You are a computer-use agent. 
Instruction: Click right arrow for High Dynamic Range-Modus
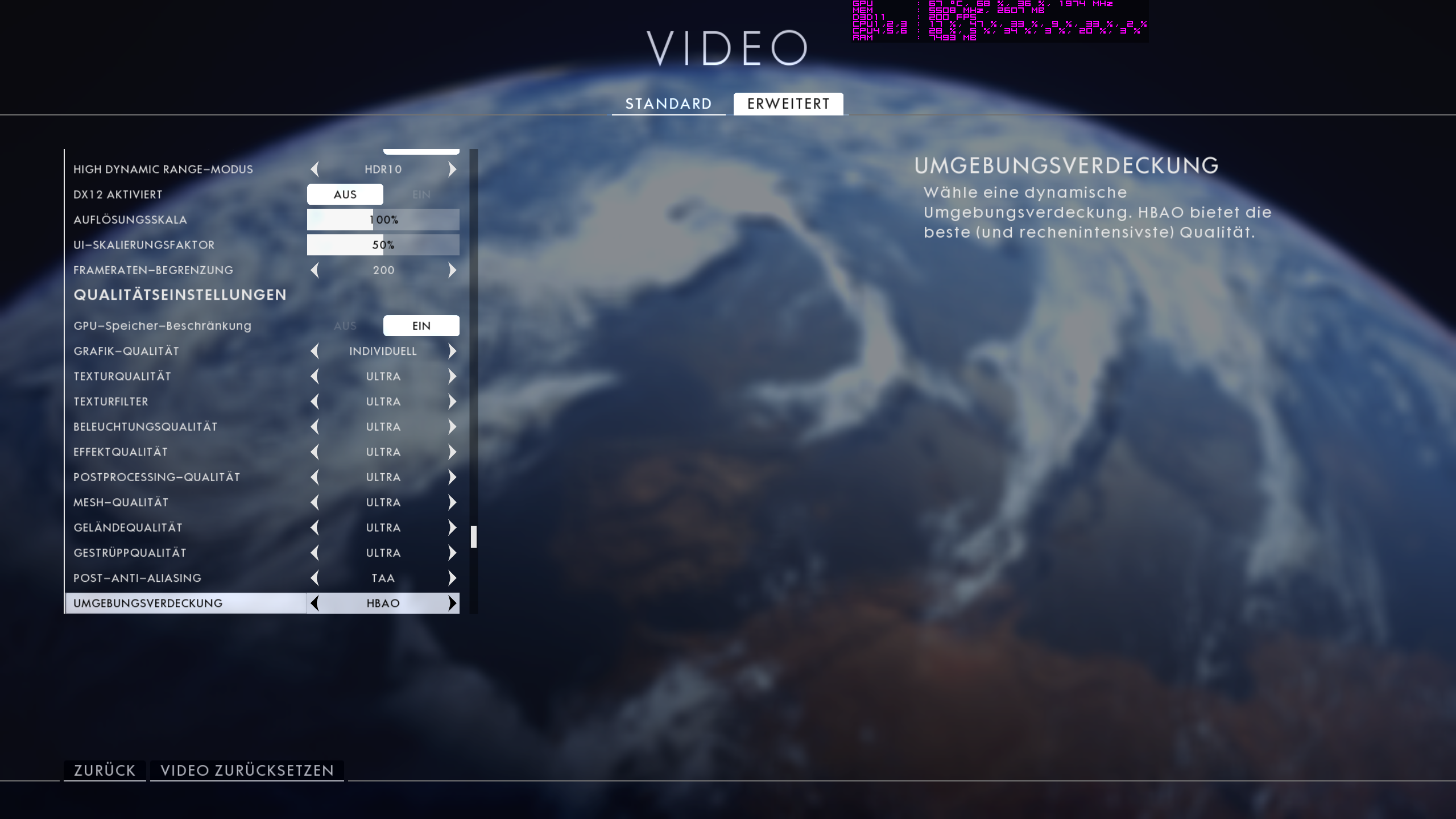(452, 169)
